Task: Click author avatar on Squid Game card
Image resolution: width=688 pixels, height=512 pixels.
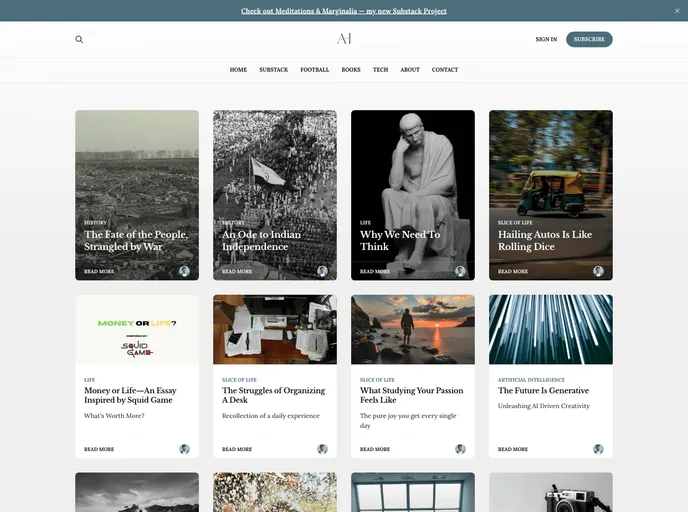Action: point(184,449)
